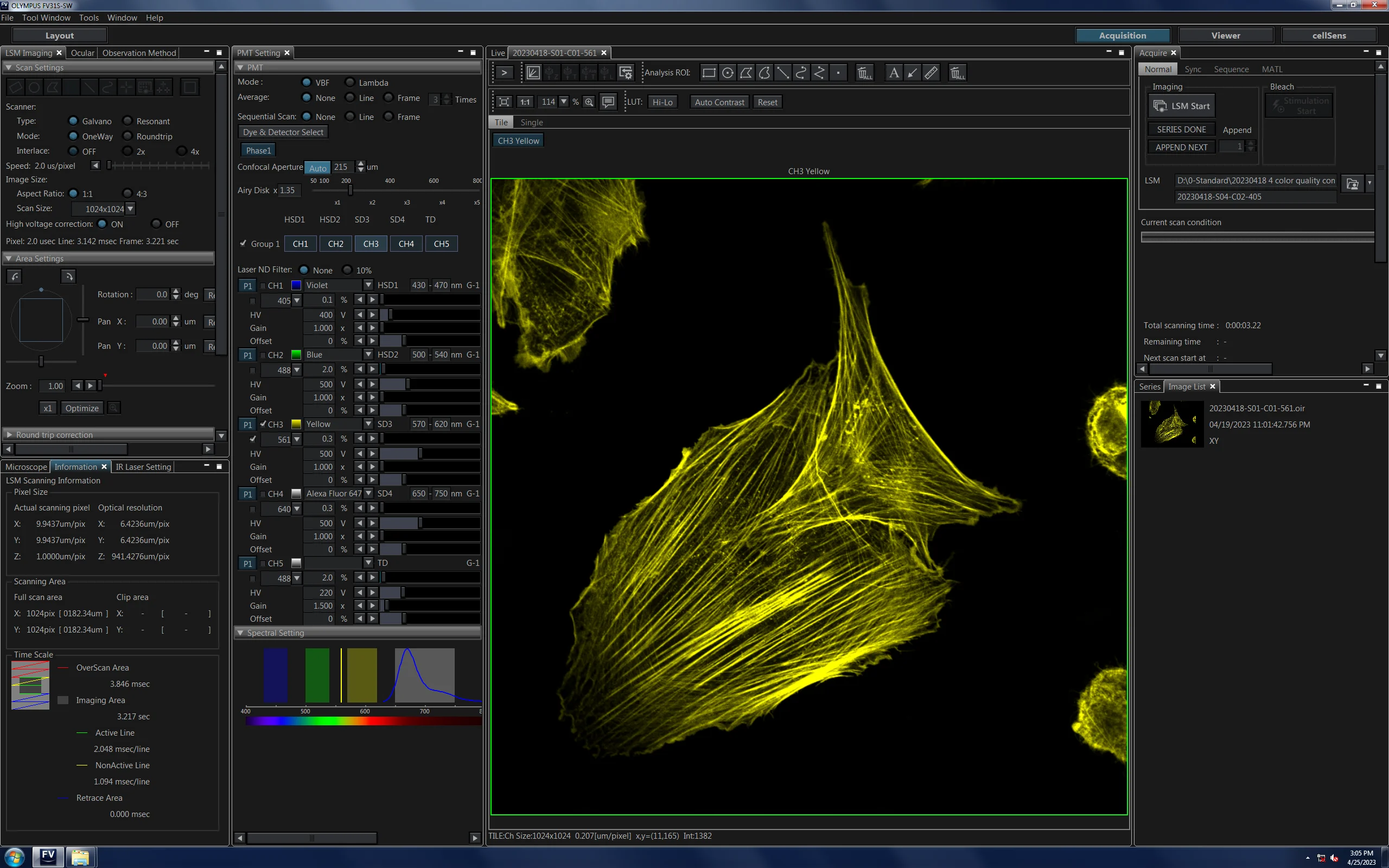This screenshot has width=1389, height=868.
Task: Click the arrow annotation tool
Action: (912, 73)
